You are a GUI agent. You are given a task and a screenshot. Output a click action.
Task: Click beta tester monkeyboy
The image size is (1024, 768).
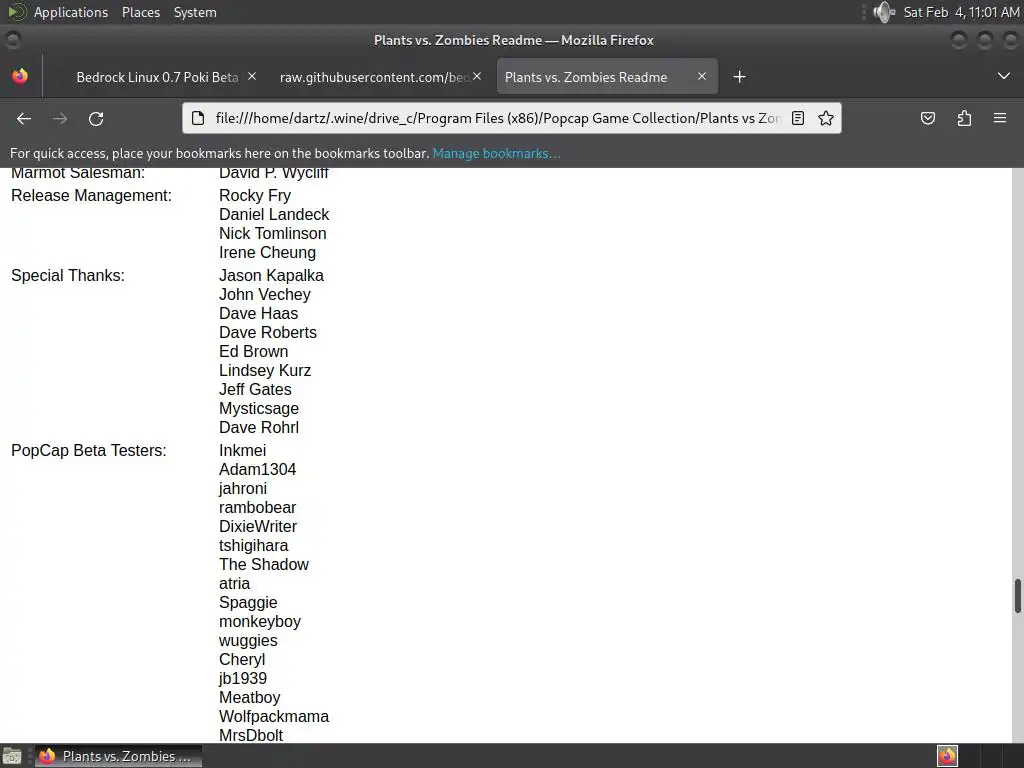259,621
